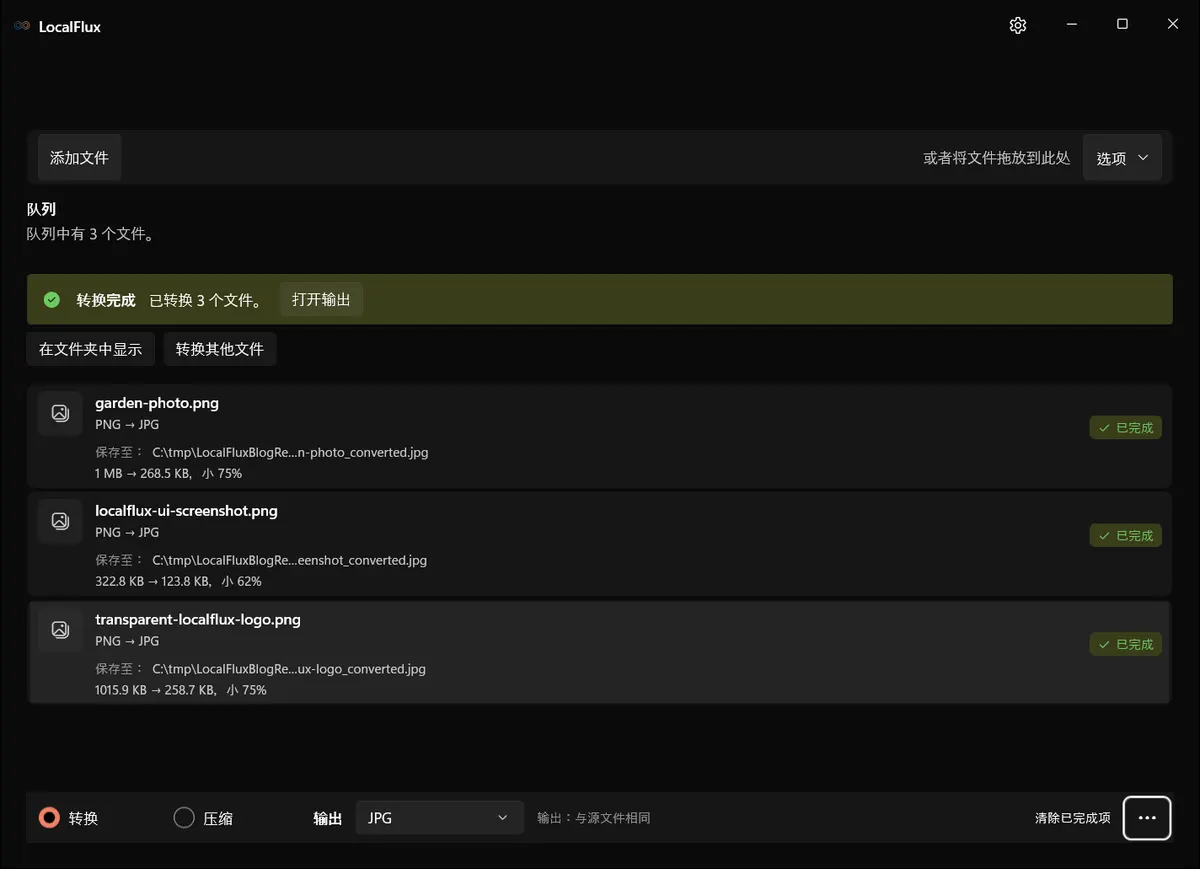Maximize the LocalFlux window
Screen dimensions: 1200x869
[1122, 25]
